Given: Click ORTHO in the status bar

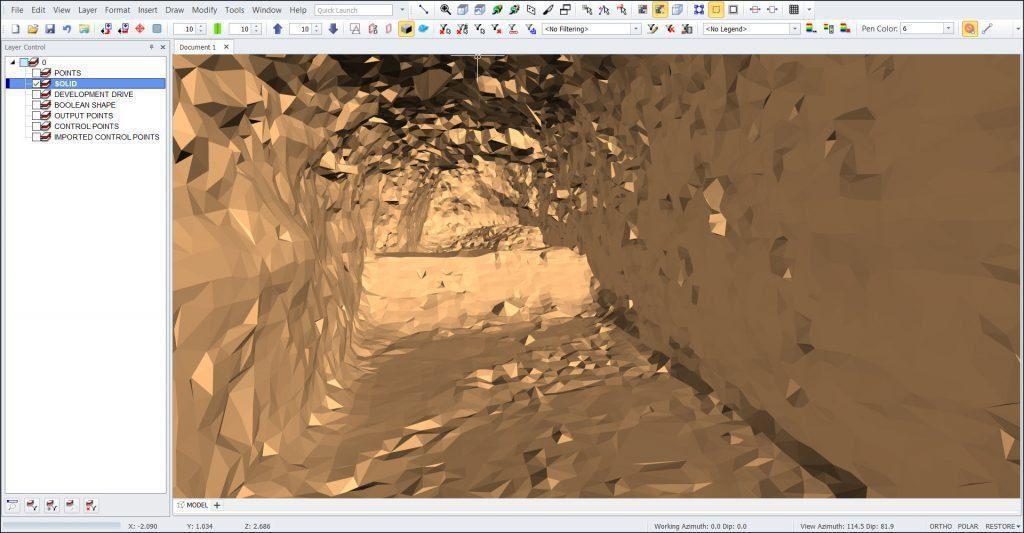Looking at the screenshot, I should click(940, 526).
